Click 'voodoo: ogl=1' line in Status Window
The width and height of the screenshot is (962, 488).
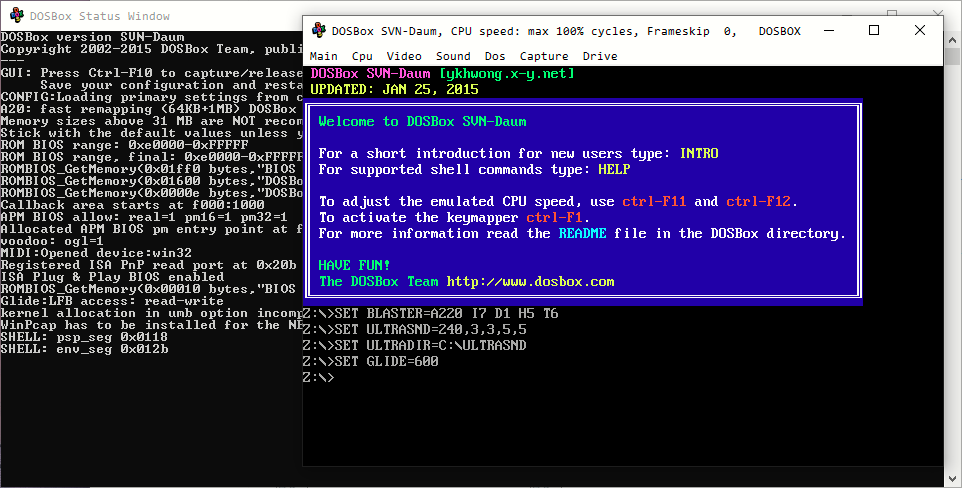(52, 241)
